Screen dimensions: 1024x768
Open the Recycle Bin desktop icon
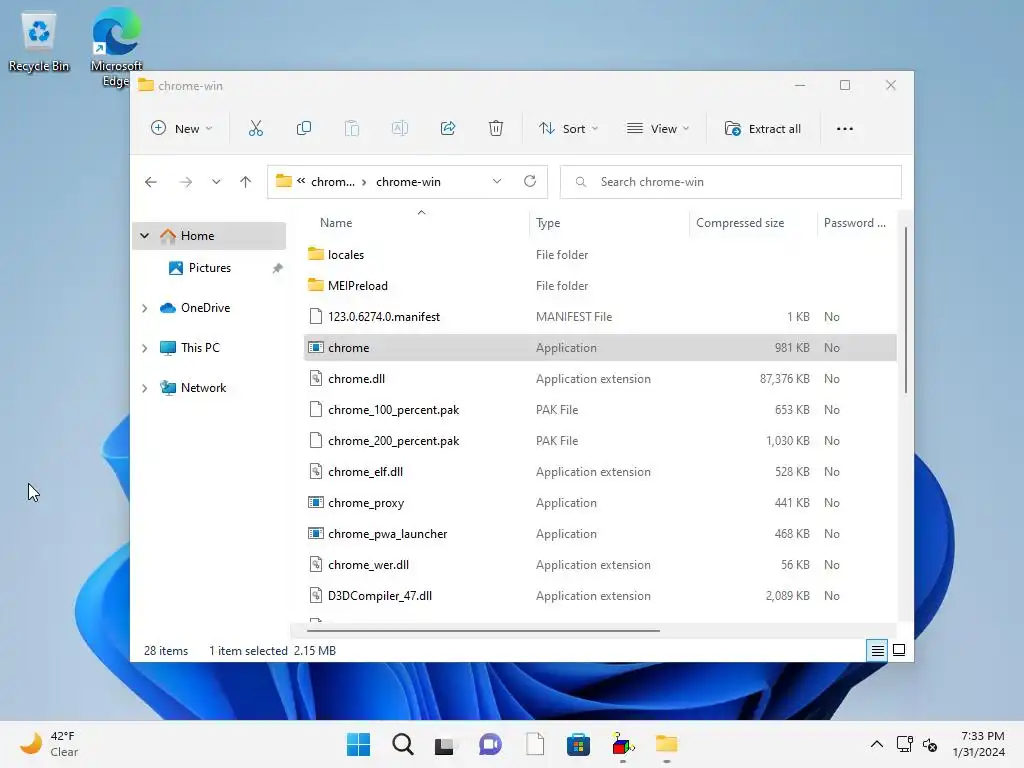tap(39, 42)
